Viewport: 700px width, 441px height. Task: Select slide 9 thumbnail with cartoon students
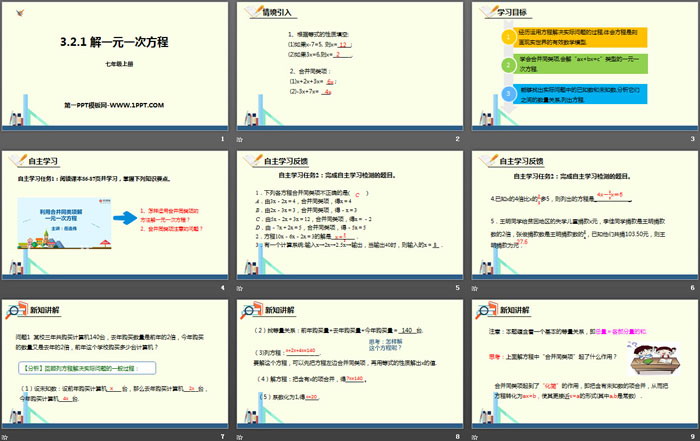point(585,364)
